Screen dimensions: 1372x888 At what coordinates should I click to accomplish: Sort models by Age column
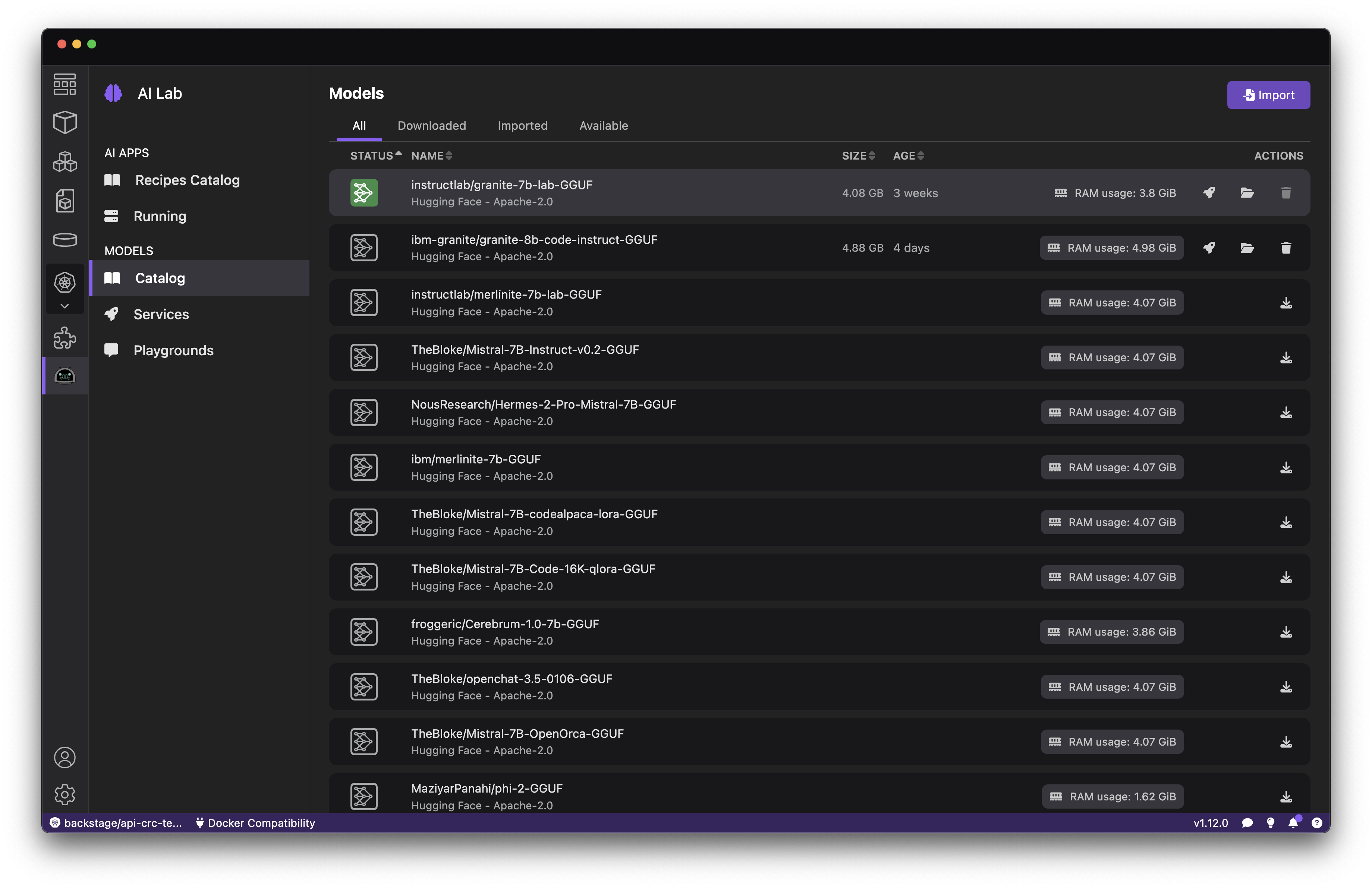[x=909, y=155]
